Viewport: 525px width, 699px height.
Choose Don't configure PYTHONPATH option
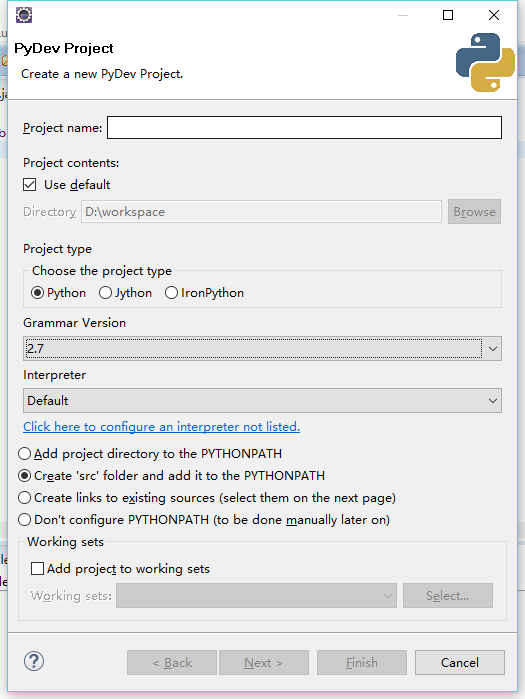25,520
